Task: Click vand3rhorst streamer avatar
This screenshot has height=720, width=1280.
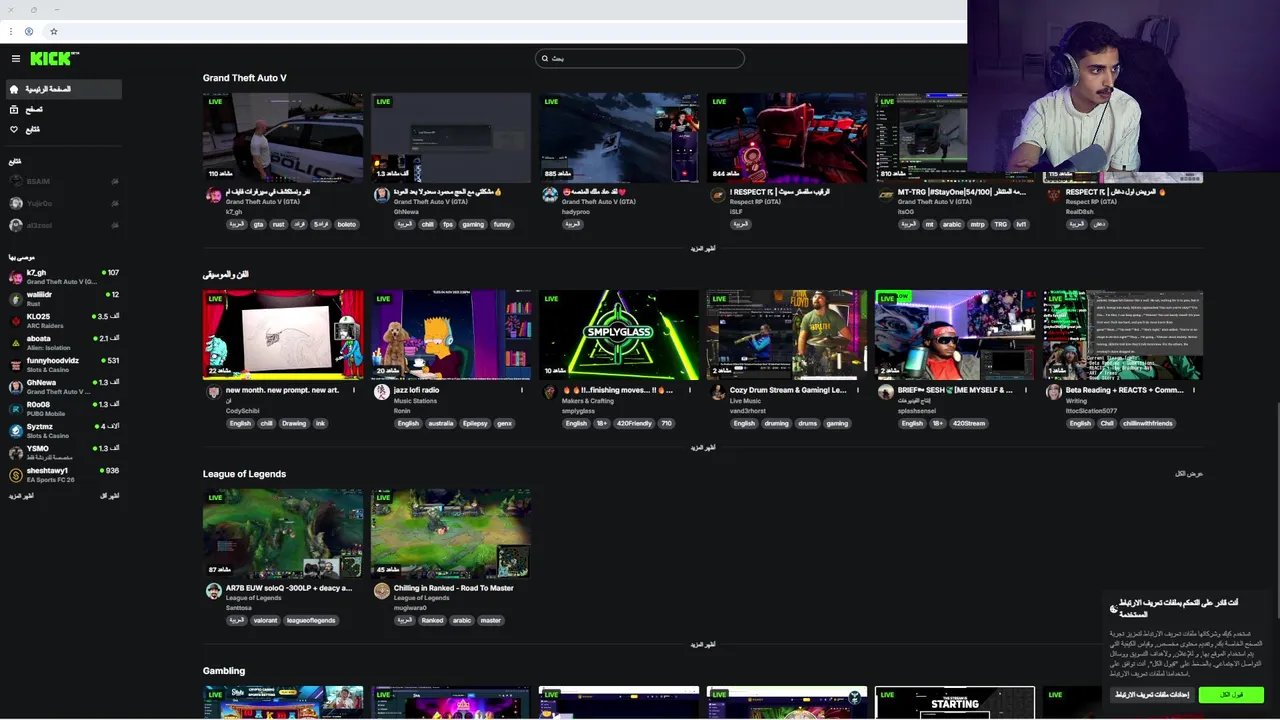Action: tap(717, 393)
